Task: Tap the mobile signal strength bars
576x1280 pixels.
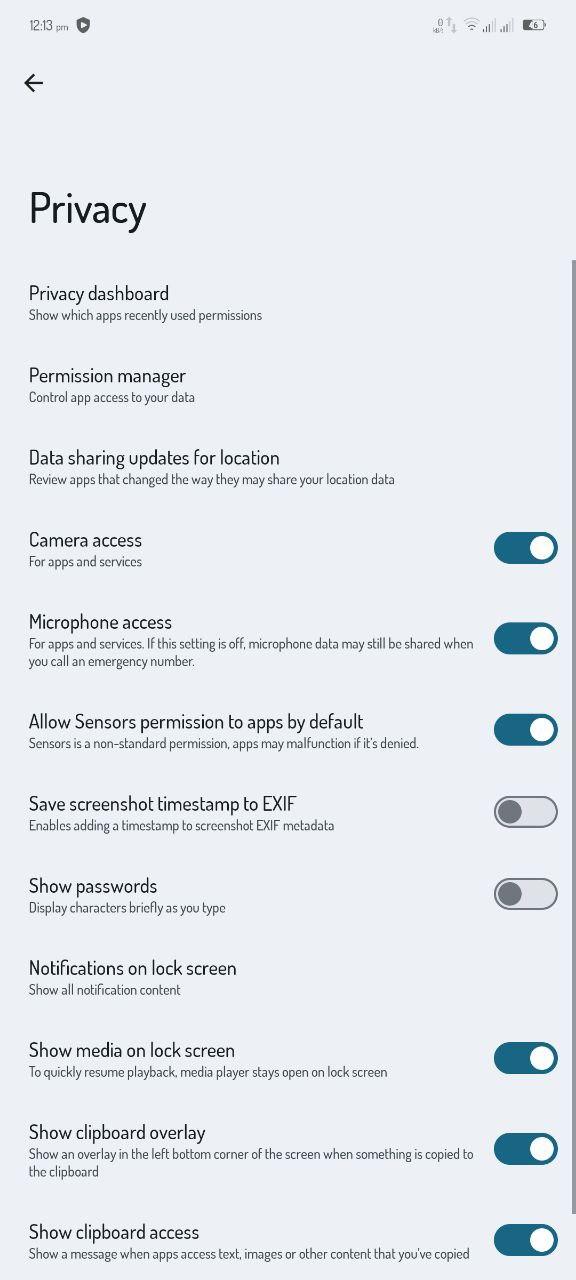Action: pos(498,25)
